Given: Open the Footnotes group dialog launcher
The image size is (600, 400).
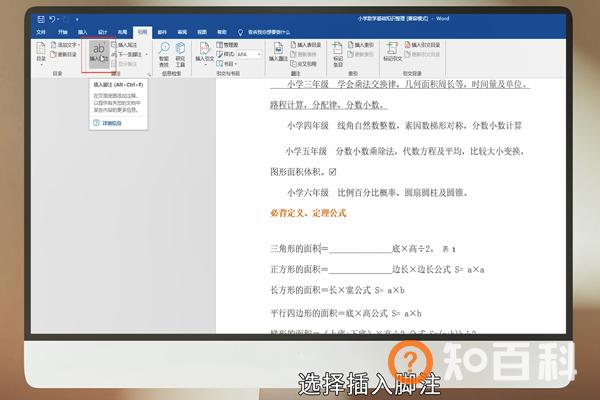Looking at the screenshot, I should click(x=149, y=74).
